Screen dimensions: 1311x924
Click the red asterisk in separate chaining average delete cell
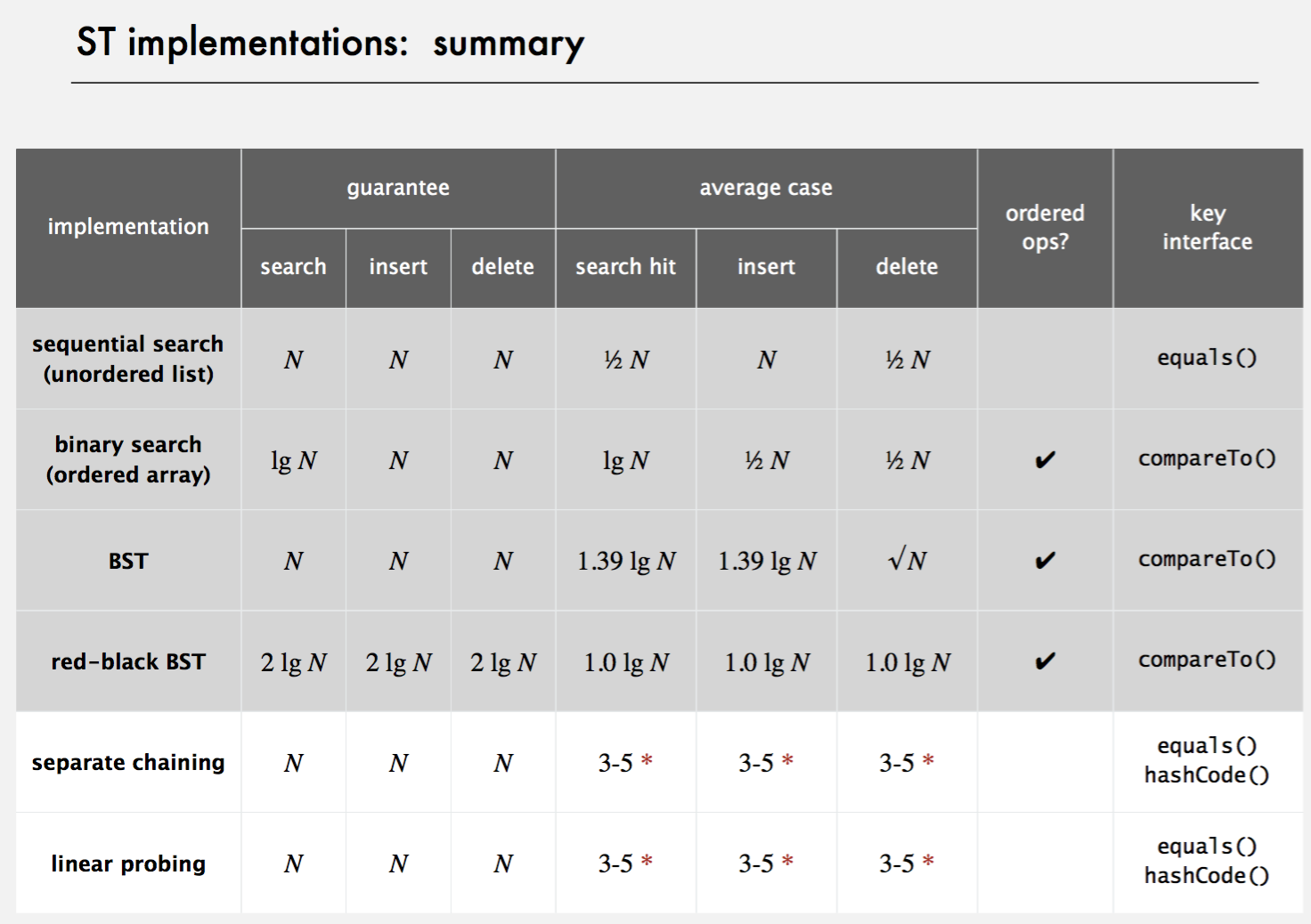928,761
